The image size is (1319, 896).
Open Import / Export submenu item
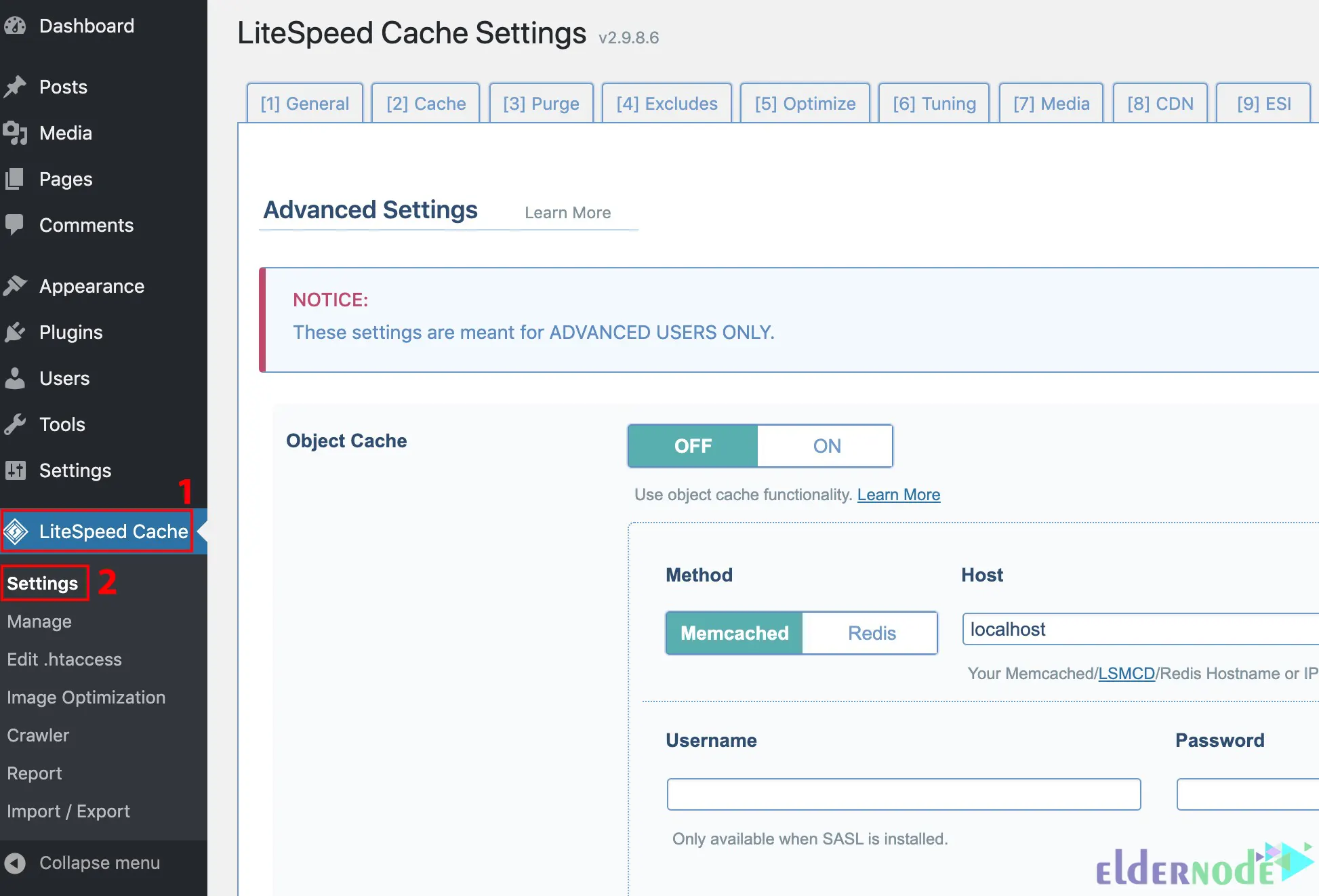[68, 811]
